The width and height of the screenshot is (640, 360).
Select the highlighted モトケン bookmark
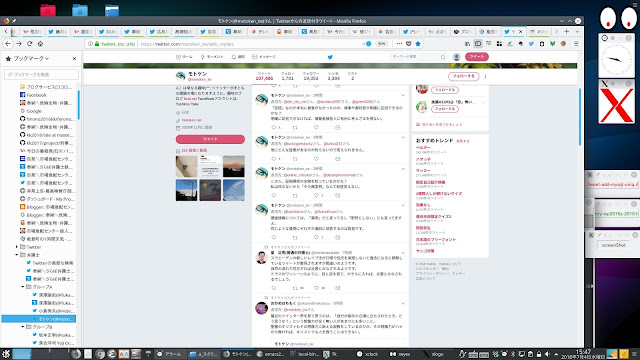pyautogui.click(x=38, y=319)
